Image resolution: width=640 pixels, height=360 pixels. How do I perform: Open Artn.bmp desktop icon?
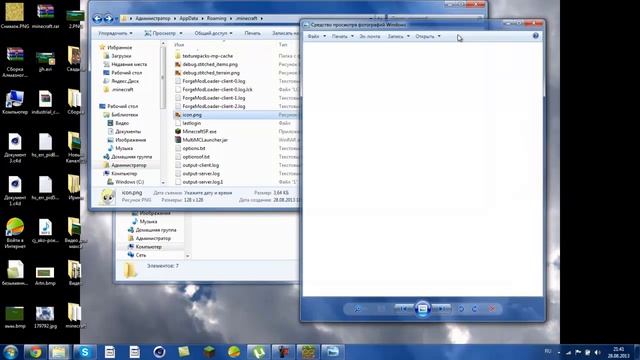pyautogui.click(x=45, y=276)
